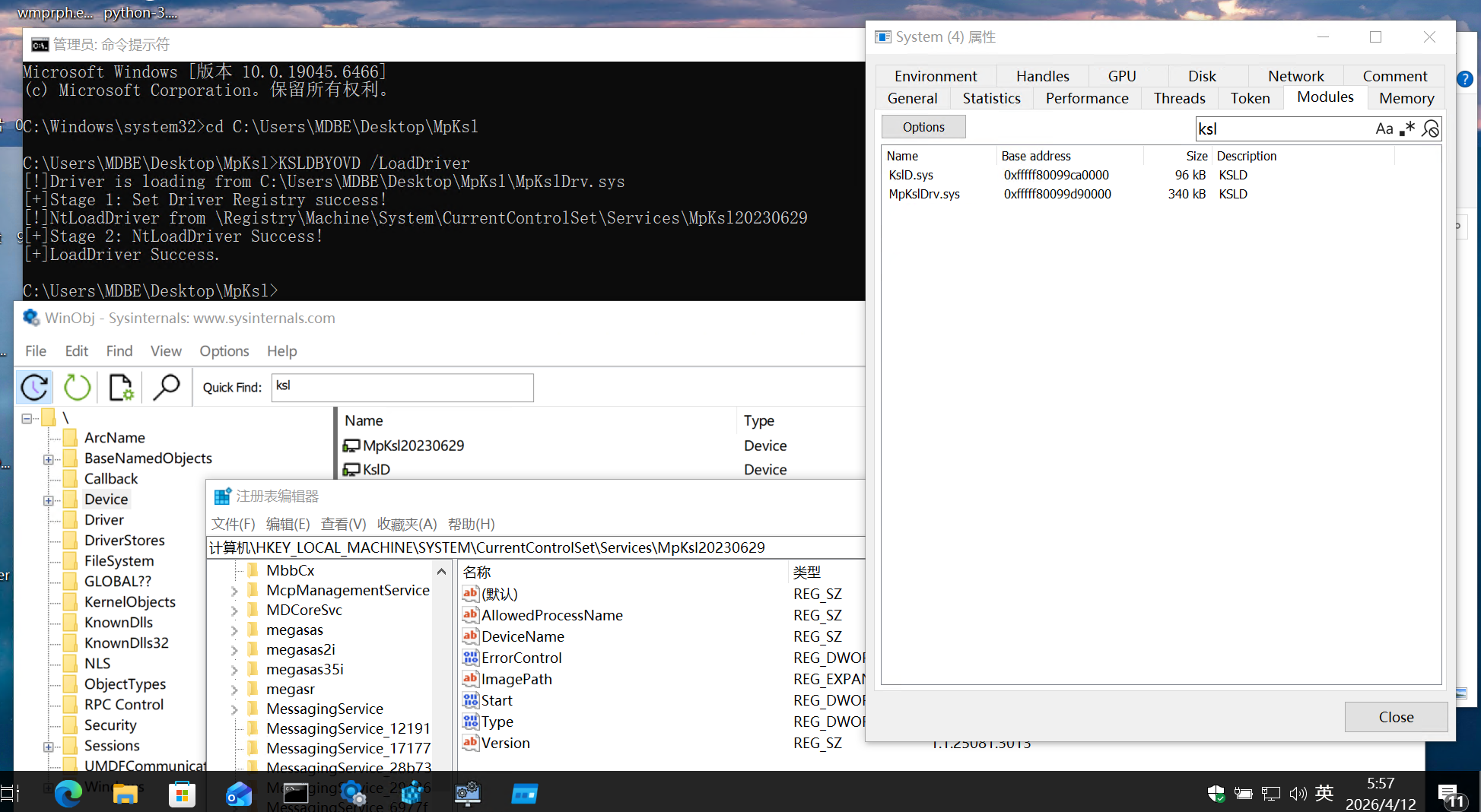Toggle regex search option in modules filter
1481x812 pixels.
pos(1406,128)
